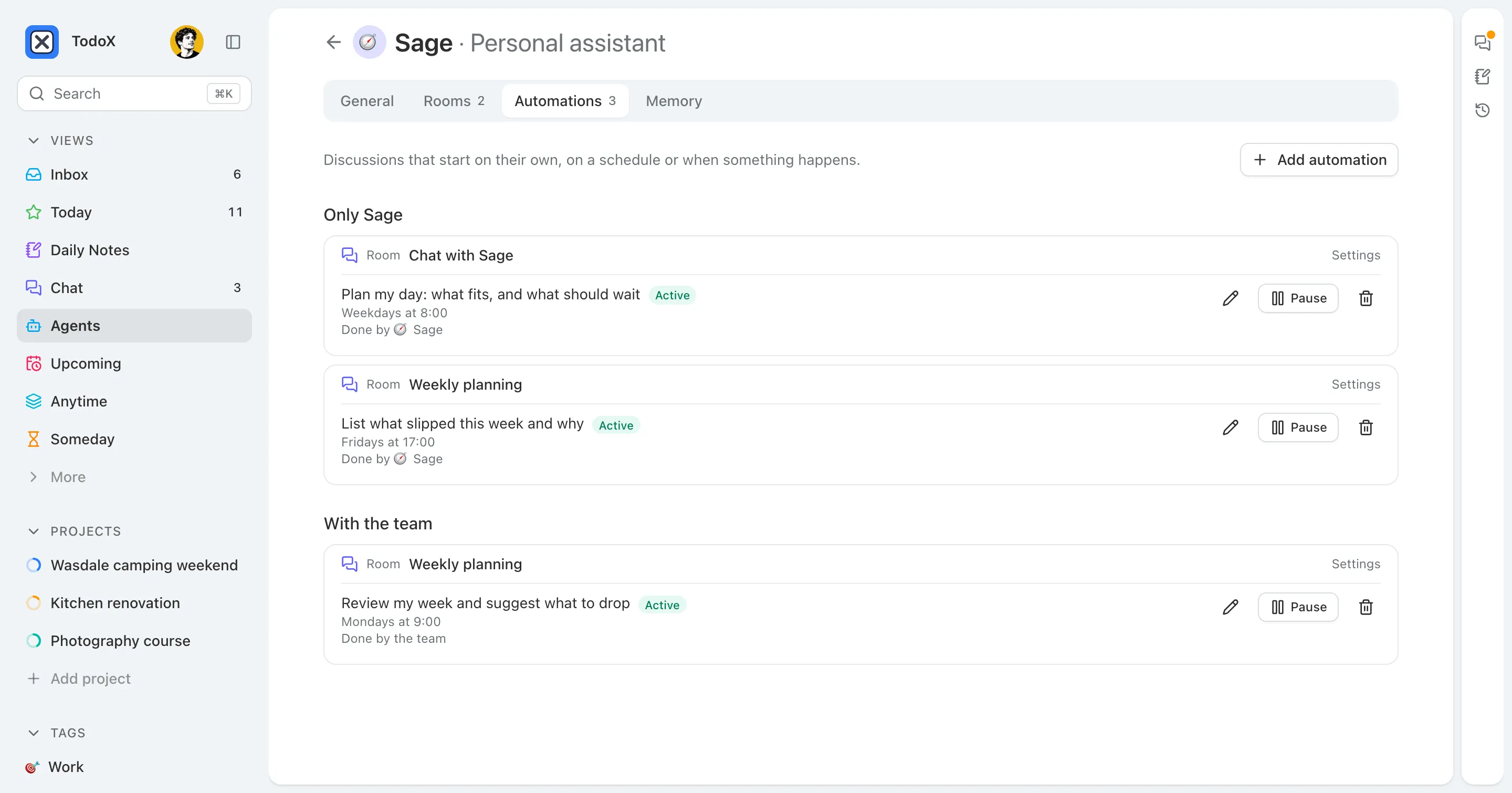Focus the Search field
This screenshot has height=793, width=1512.
[x=134, y=93]
